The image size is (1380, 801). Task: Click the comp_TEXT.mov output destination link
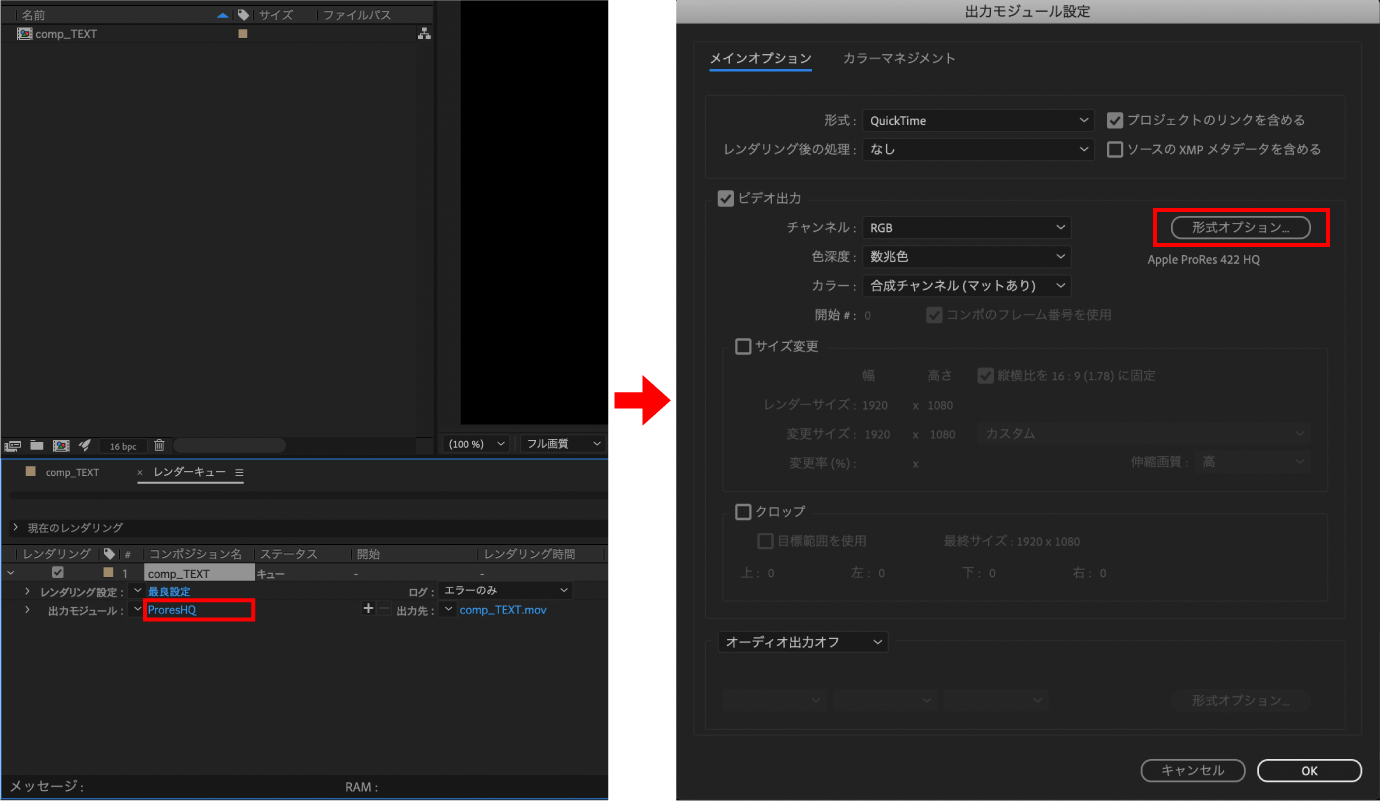[503, 609]
